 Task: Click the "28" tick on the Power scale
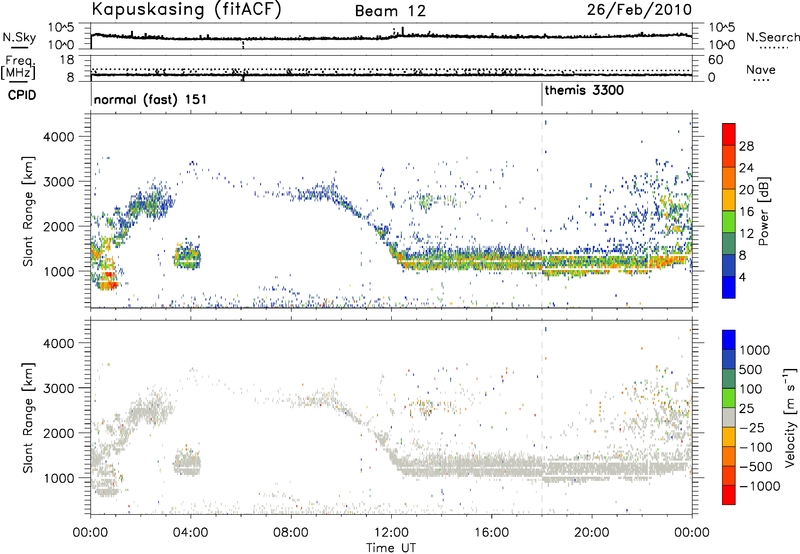click(x=746, y=146)
